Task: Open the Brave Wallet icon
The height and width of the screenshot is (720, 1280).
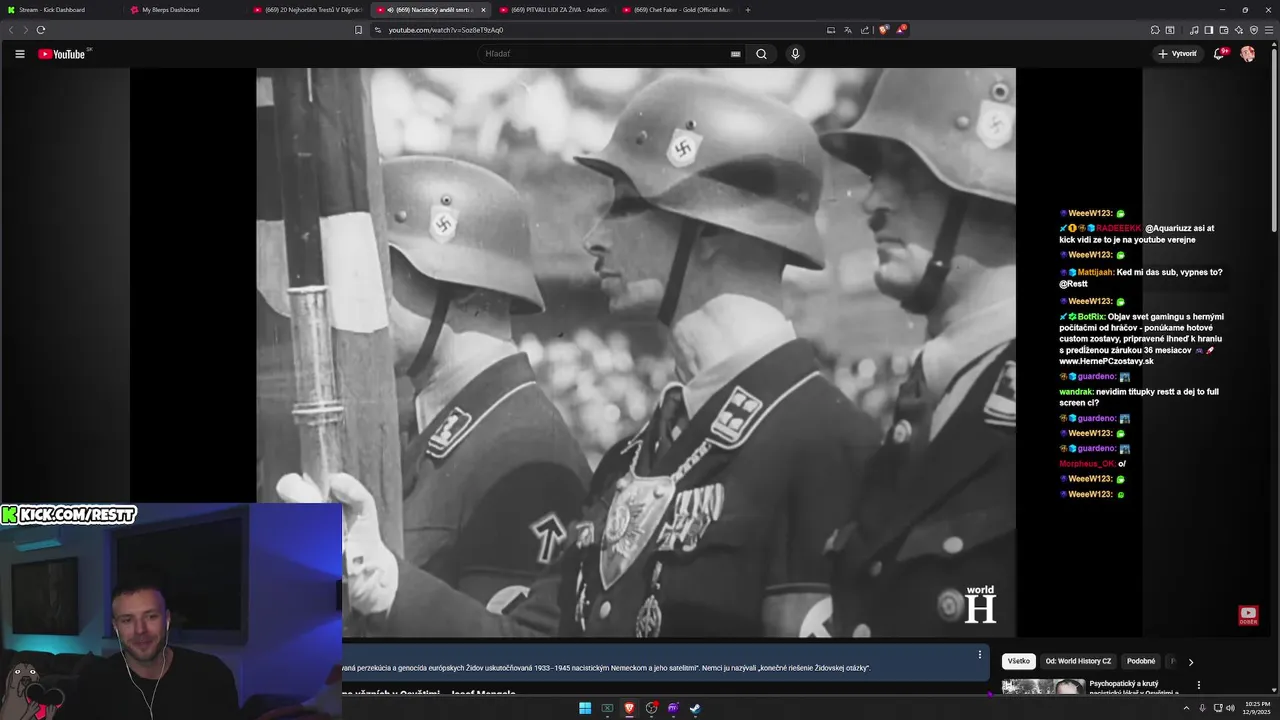Action: [1224, 30]
